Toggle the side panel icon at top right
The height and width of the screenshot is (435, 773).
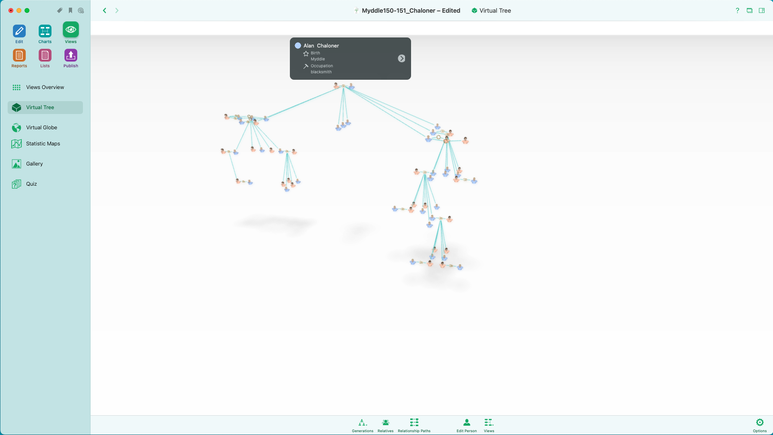click(762, 10)
